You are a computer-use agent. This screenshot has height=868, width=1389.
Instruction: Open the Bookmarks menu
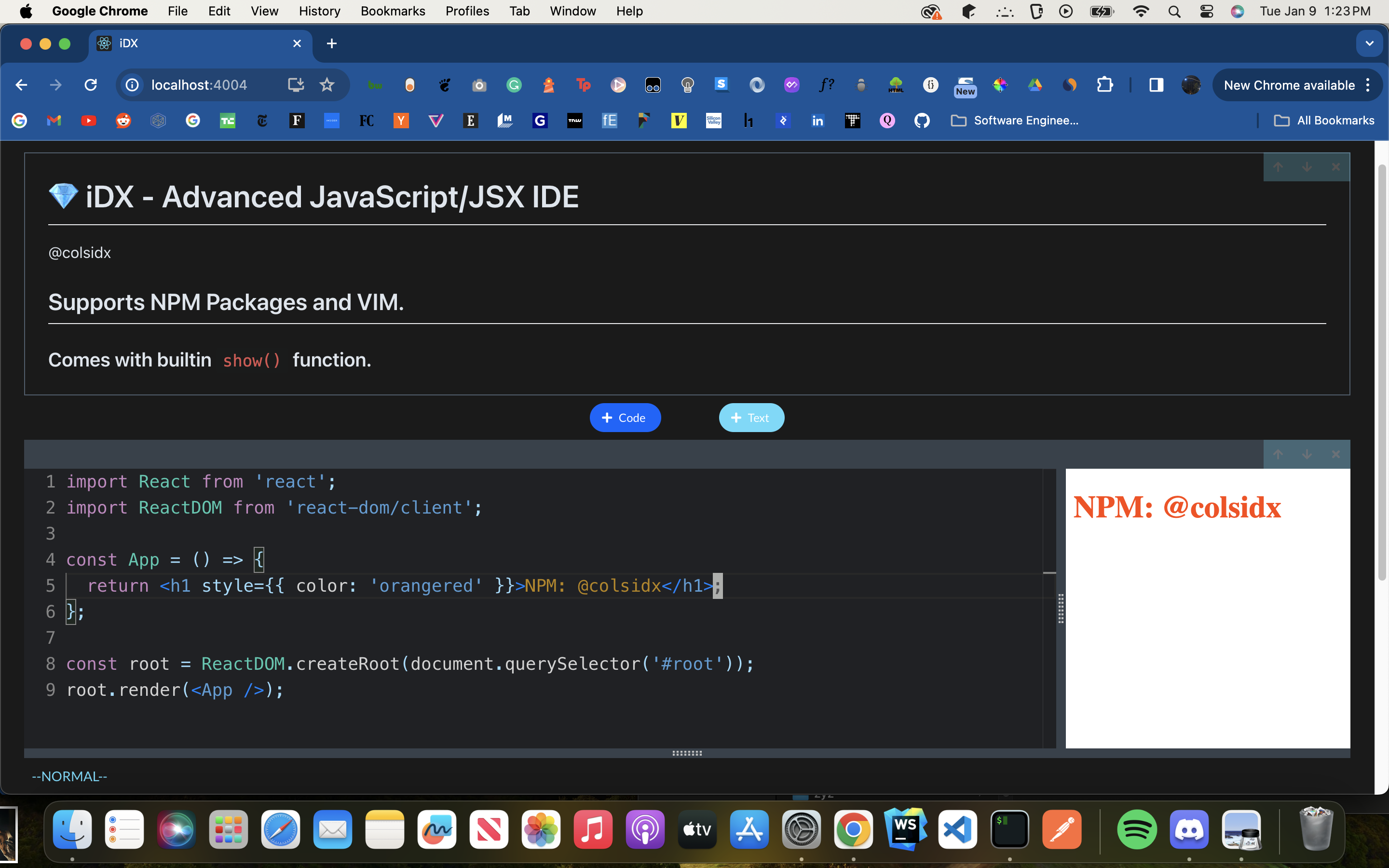393,11
